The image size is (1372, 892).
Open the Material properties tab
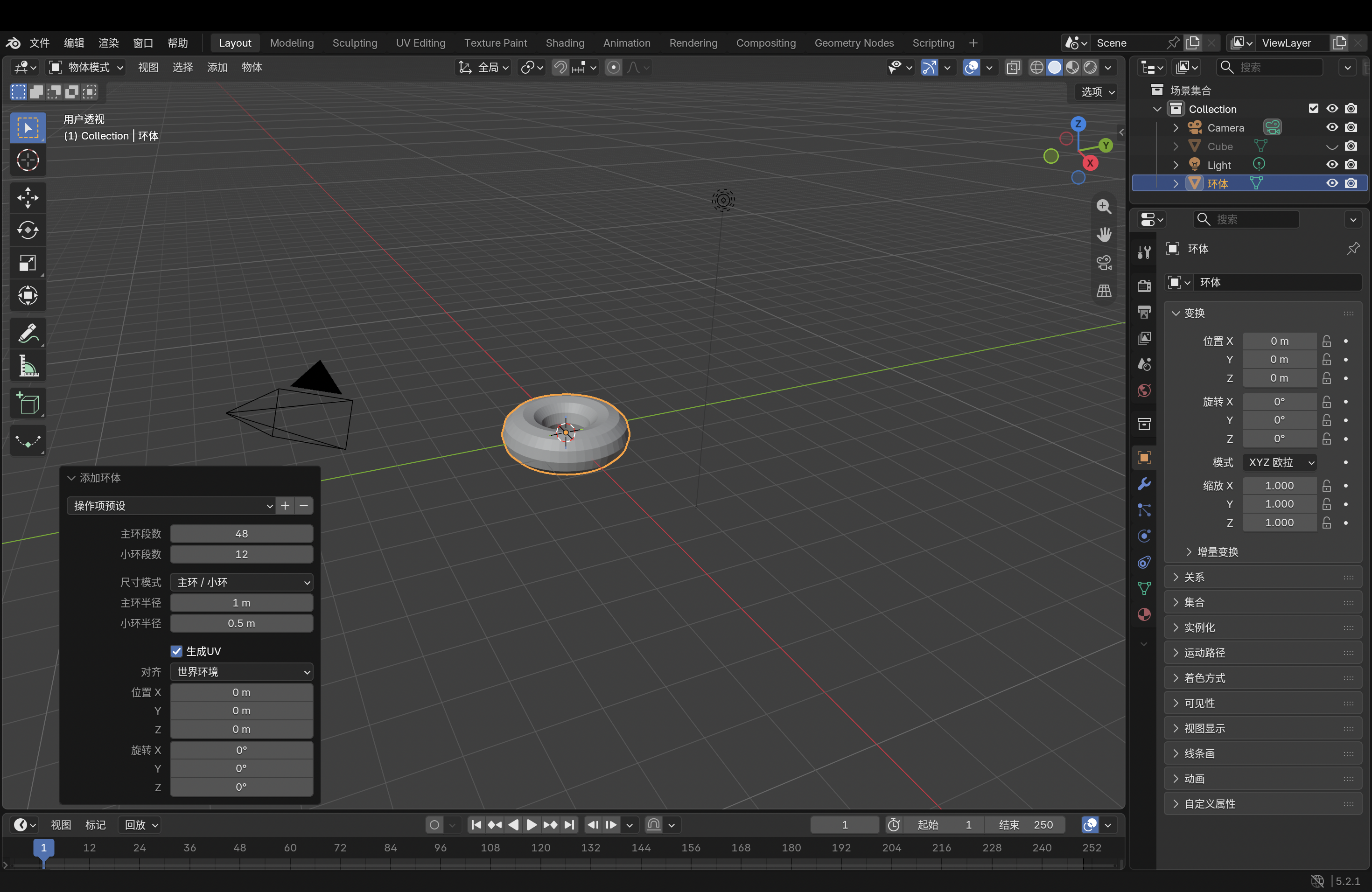coord(1144,614)
